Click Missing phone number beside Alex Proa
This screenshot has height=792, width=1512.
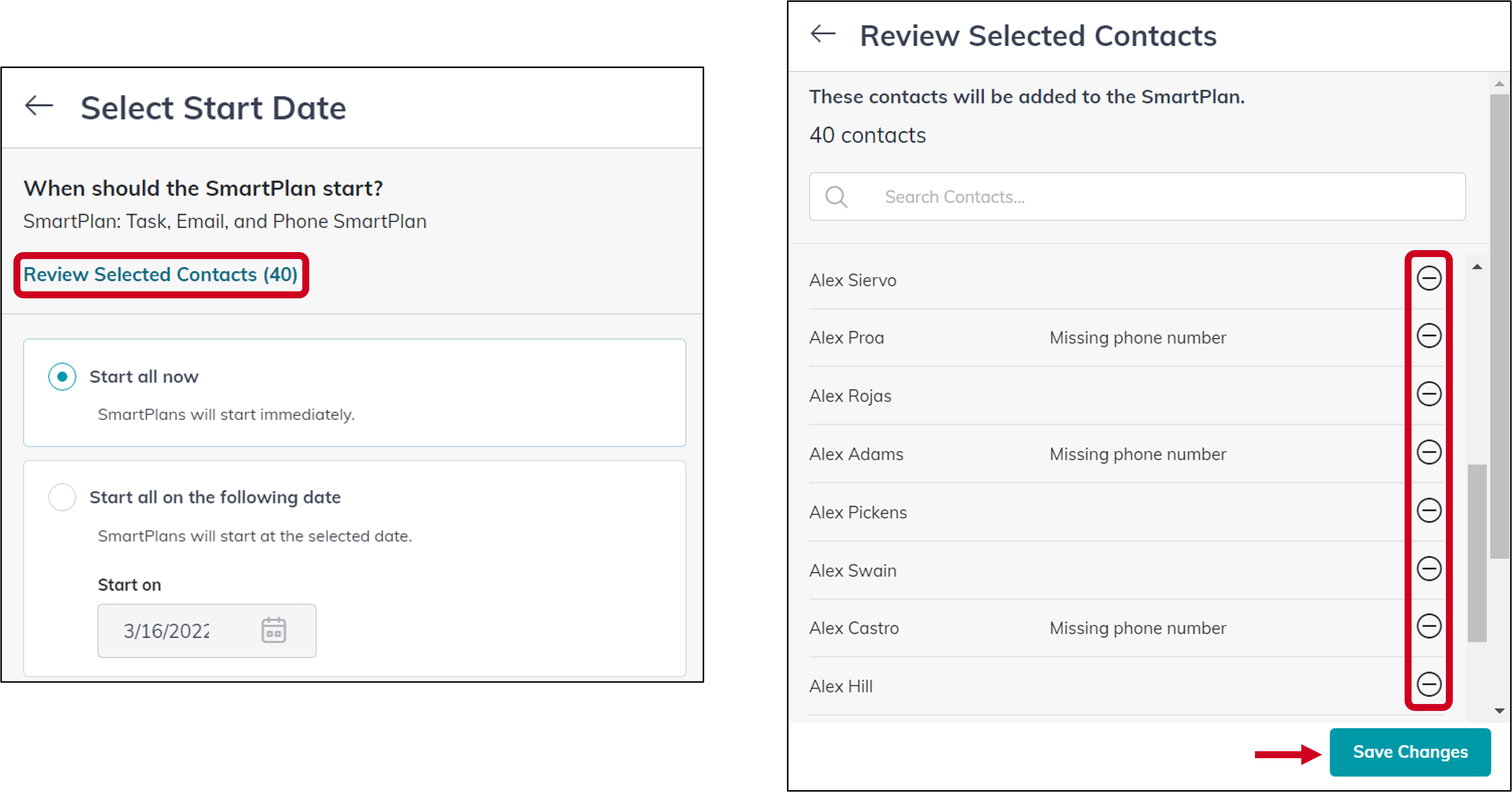(1138, 338)
